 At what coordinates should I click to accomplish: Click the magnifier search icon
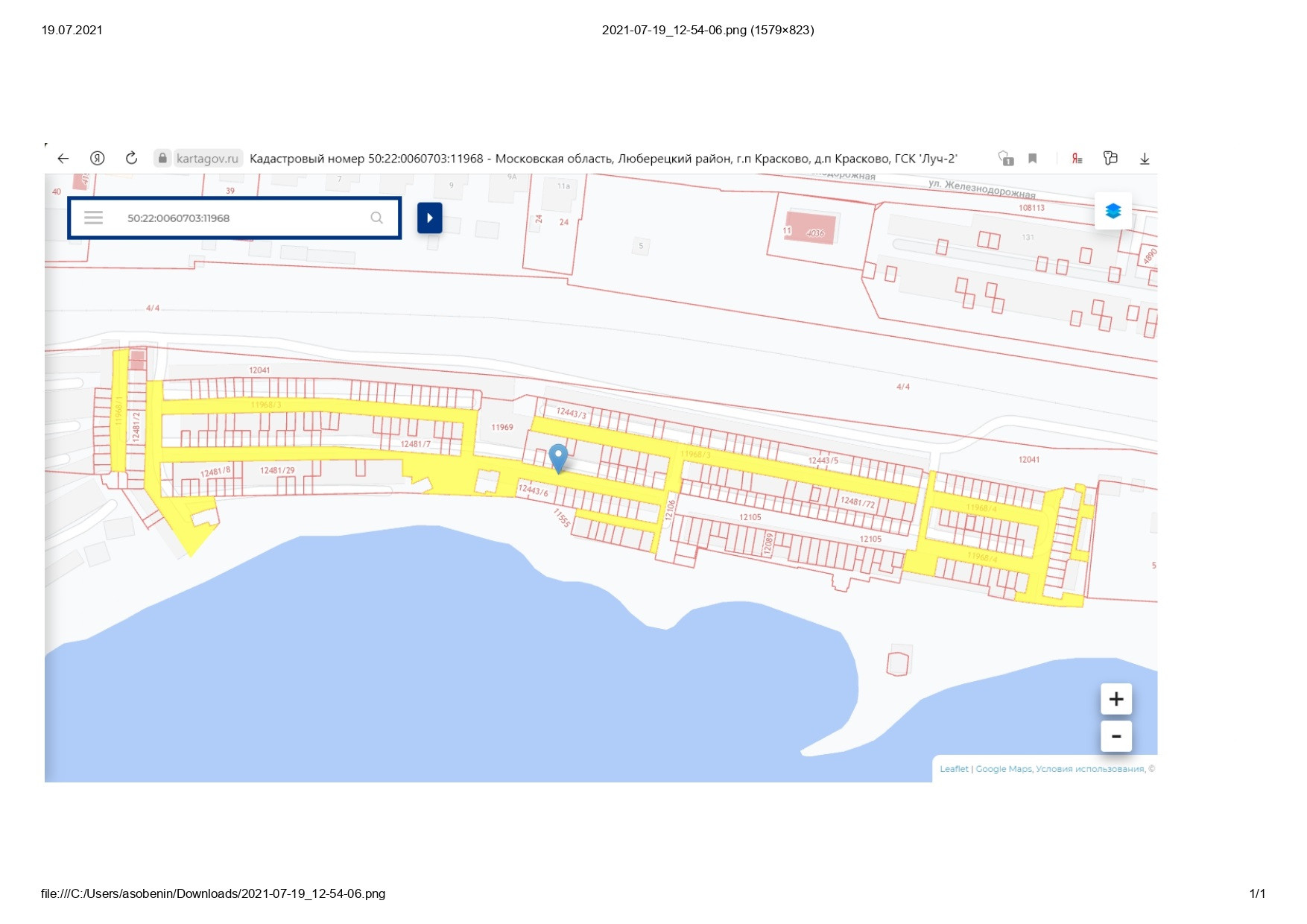click(377, 218)
